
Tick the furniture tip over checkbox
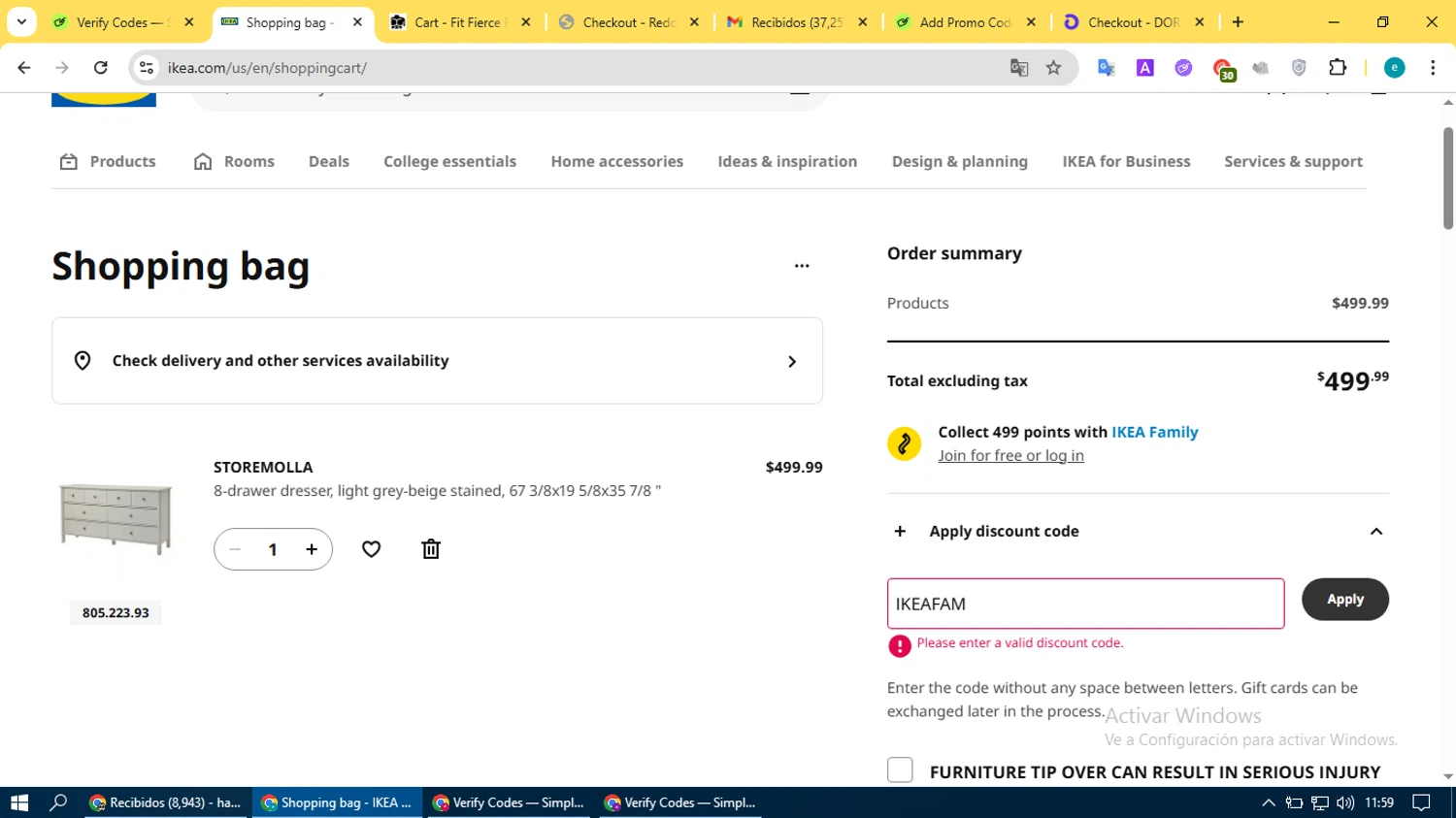[900, 770]
